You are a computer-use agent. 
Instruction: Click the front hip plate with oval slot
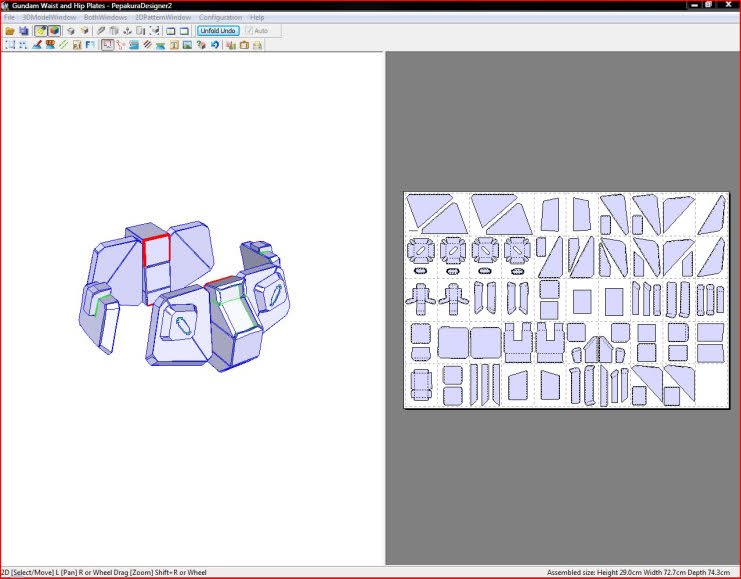181,326
